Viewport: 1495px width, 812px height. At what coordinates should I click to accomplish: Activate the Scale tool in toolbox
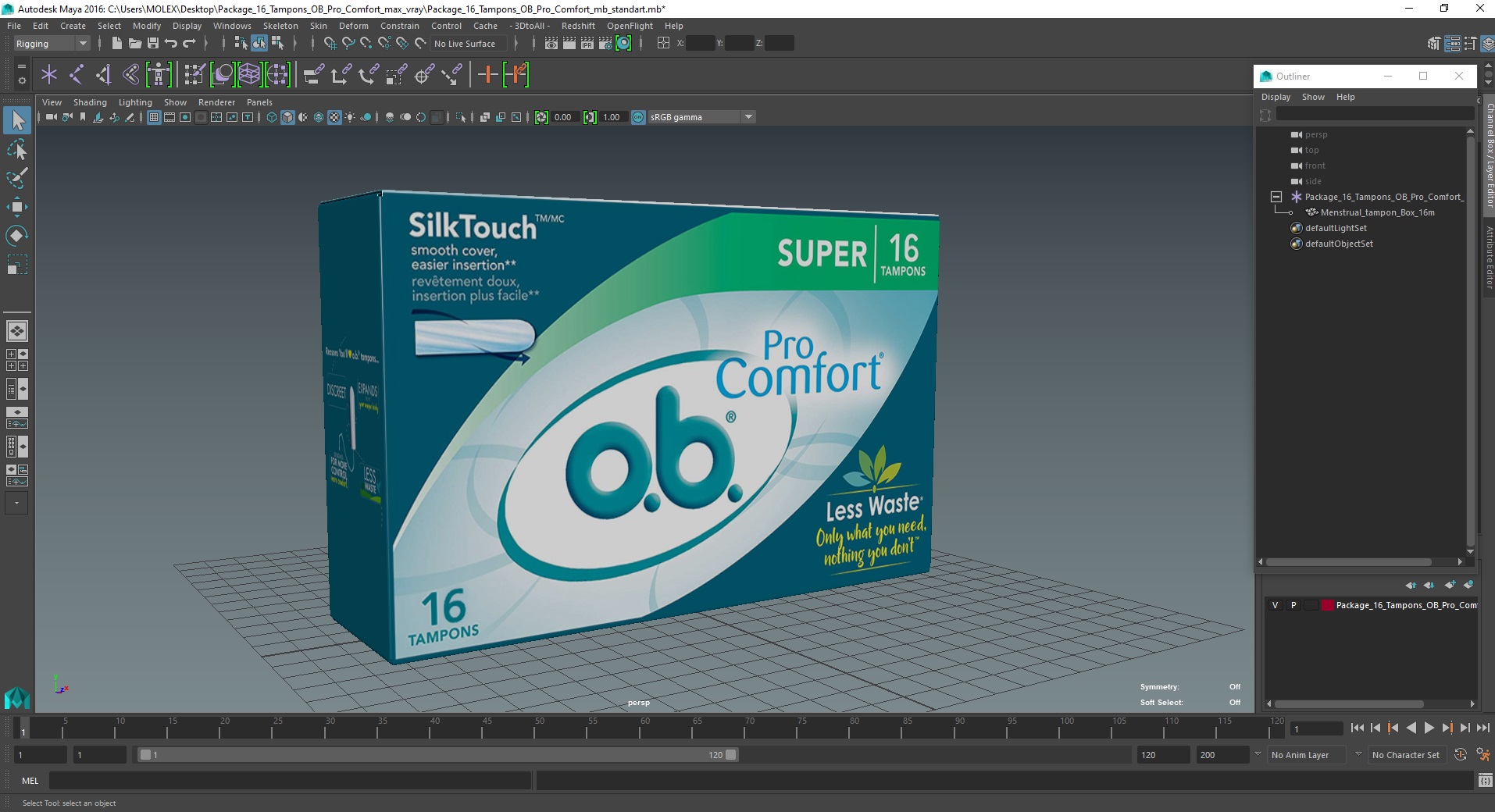point(17,265)
